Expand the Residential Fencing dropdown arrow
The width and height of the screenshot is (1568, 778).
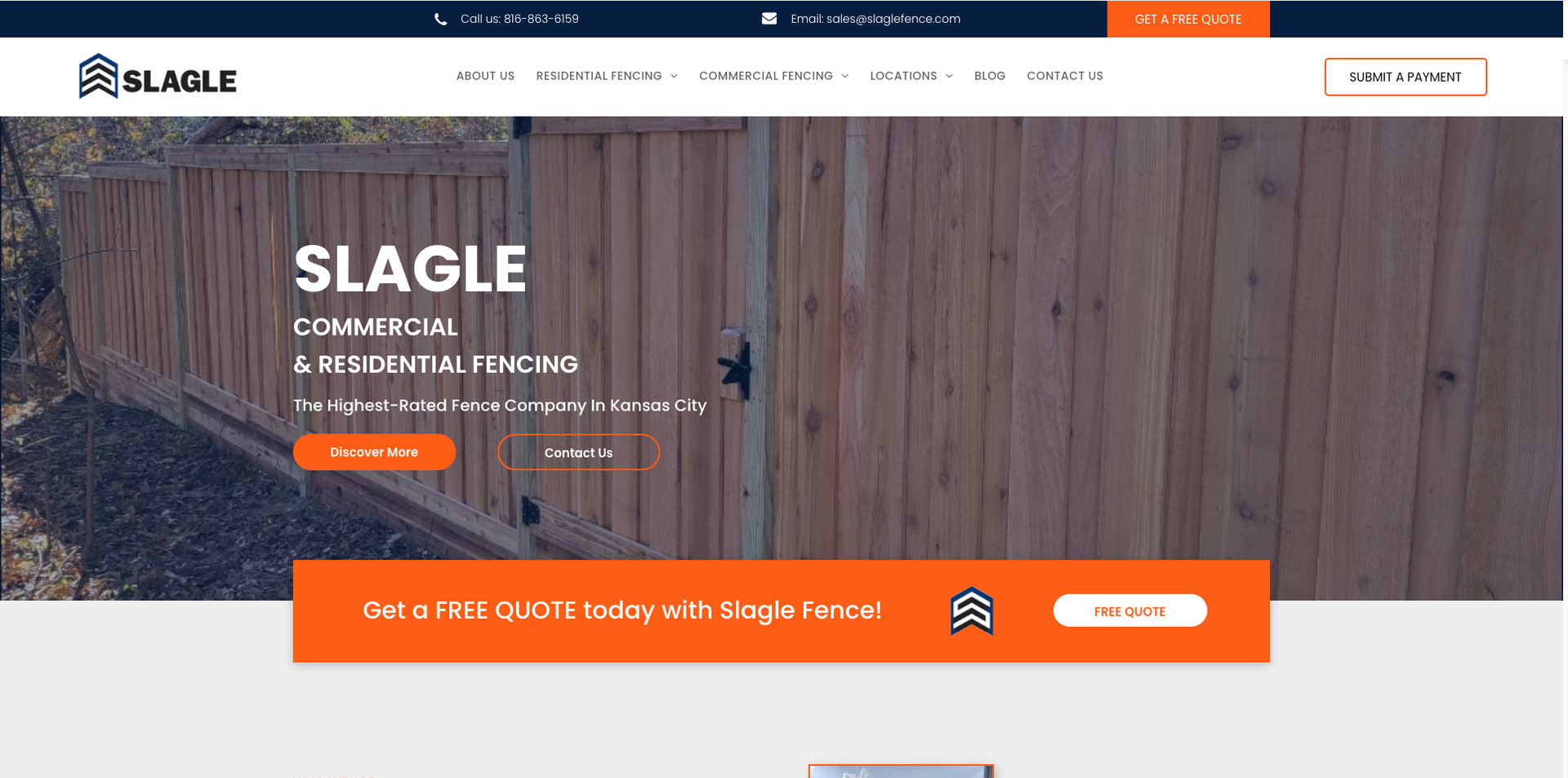point(674,76)
